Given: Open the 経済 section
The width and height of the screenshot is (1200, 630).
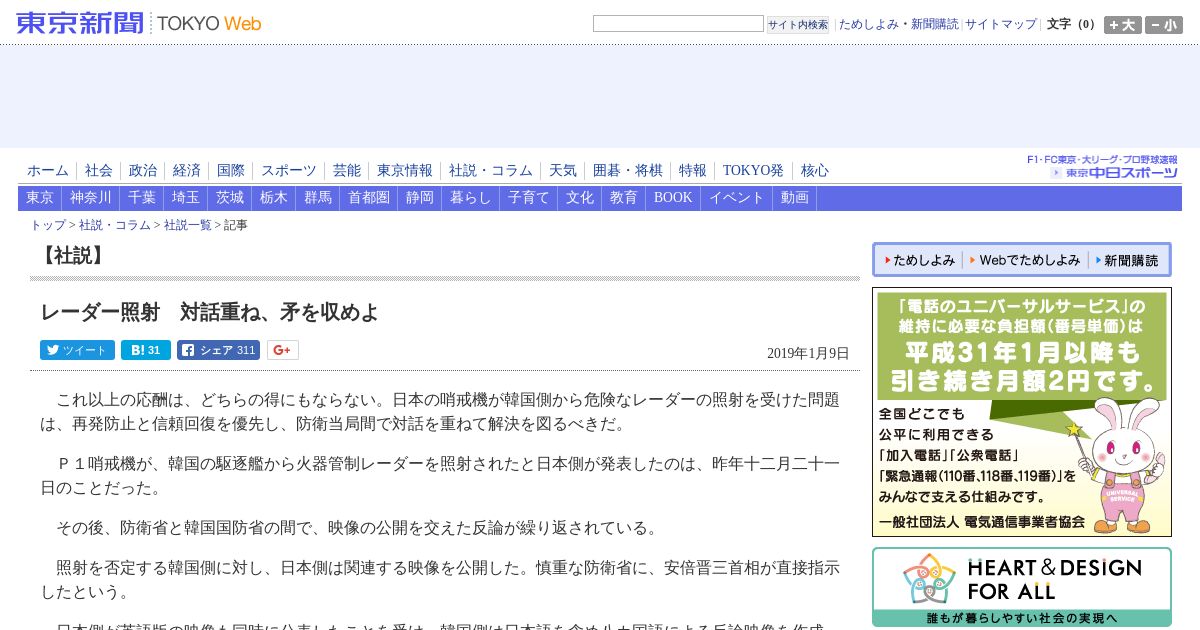Looking at the screenshot, I should click(187, 171).
